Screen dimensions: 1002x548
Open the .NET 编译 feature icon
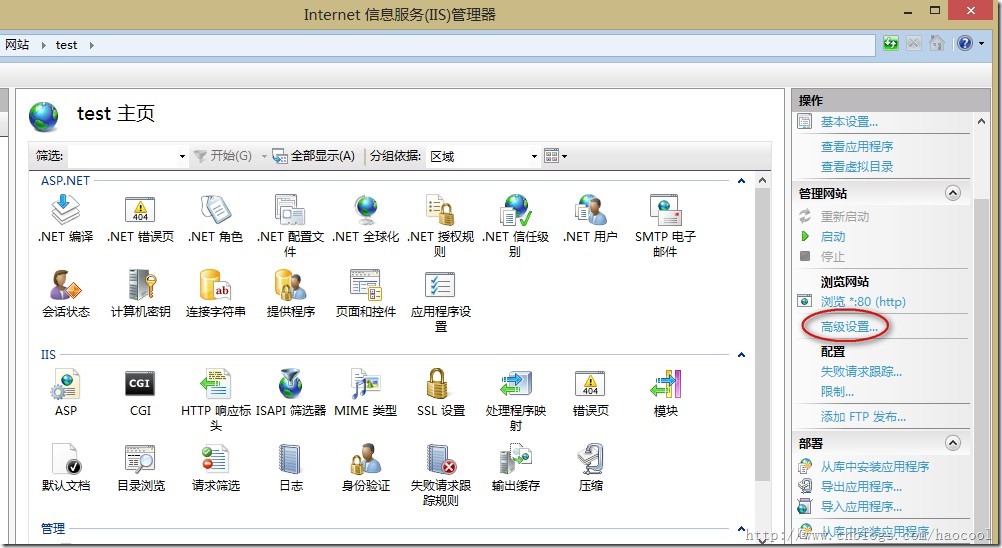(x=65, y=210)
